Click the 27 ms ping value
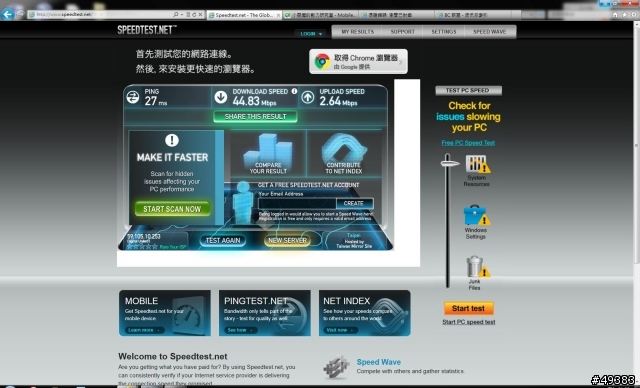Viewport: 640px width, 388px height. (x=156, y=101)
